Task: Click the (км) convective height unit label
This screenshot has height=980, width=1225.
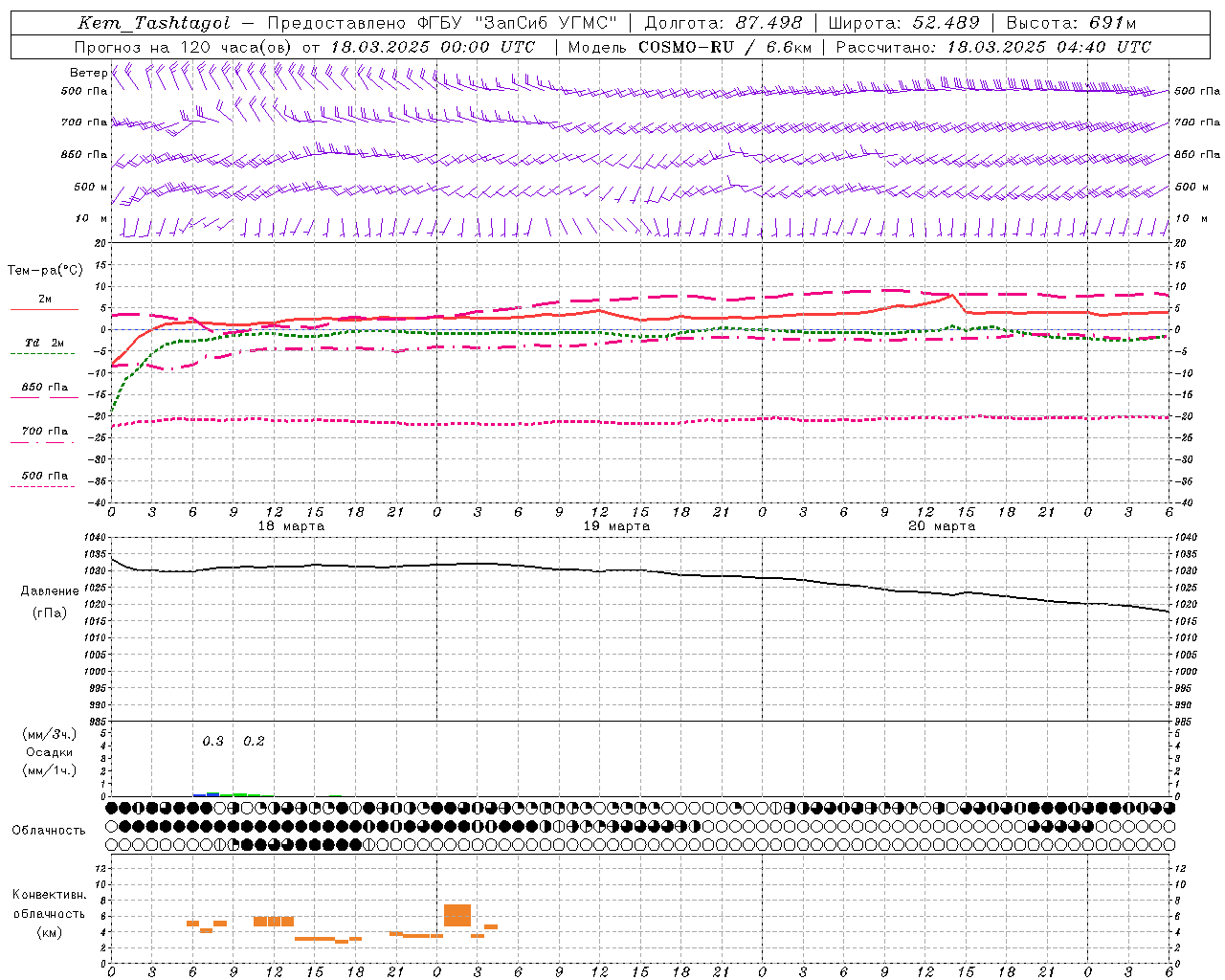Action: (x=50, y=932)
